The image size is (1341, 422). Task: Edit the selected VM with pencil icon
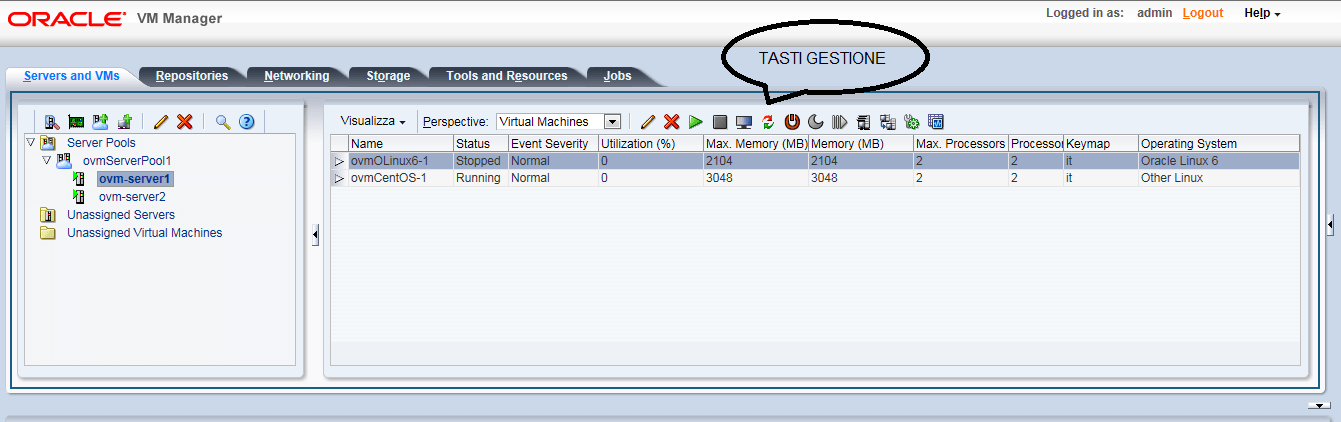click(x=648, y=122)
